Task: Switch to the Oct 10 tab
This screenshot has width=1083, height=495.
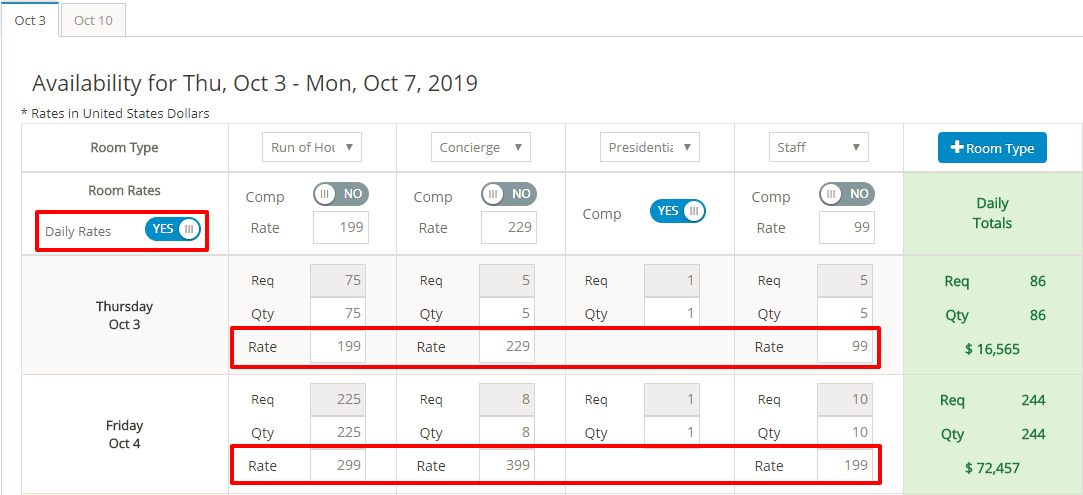Action: (93, 20)
